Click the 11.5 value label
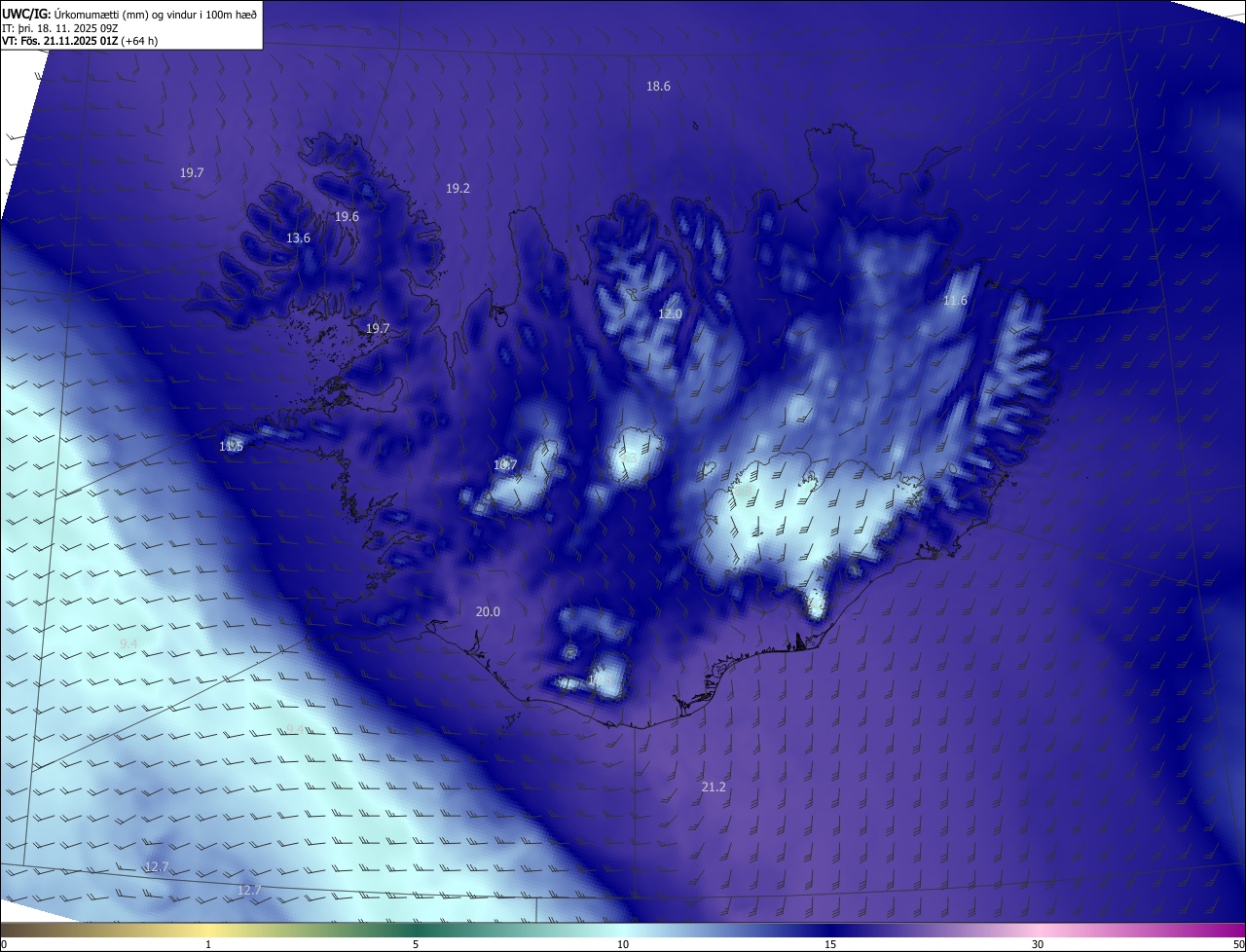1246x952 pixels. tap(231, 447)
